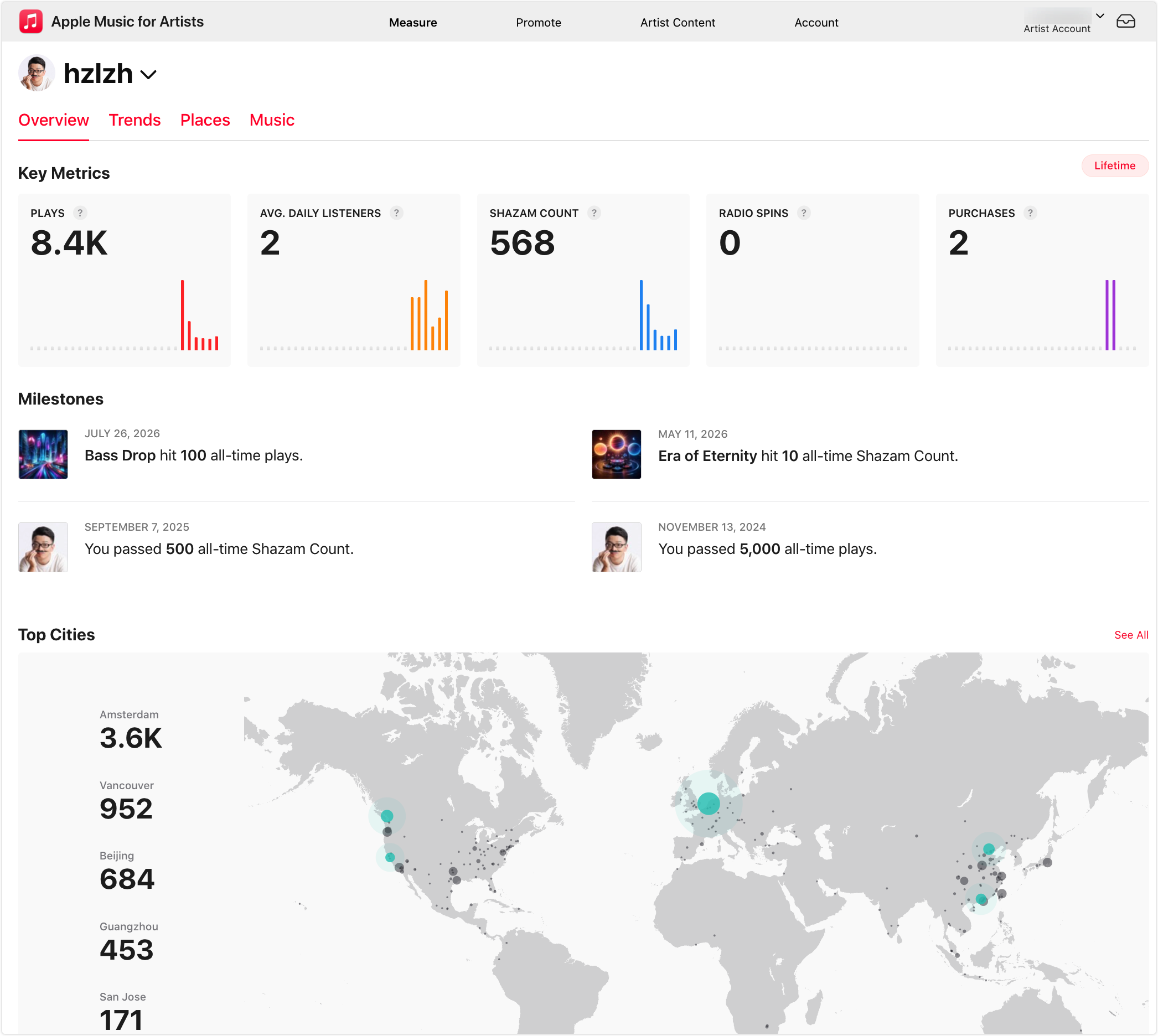This screenshot has height=1036, width=1158.
Task: Click the JULY 26, 2026 milestone date
Action: point(122,433)
